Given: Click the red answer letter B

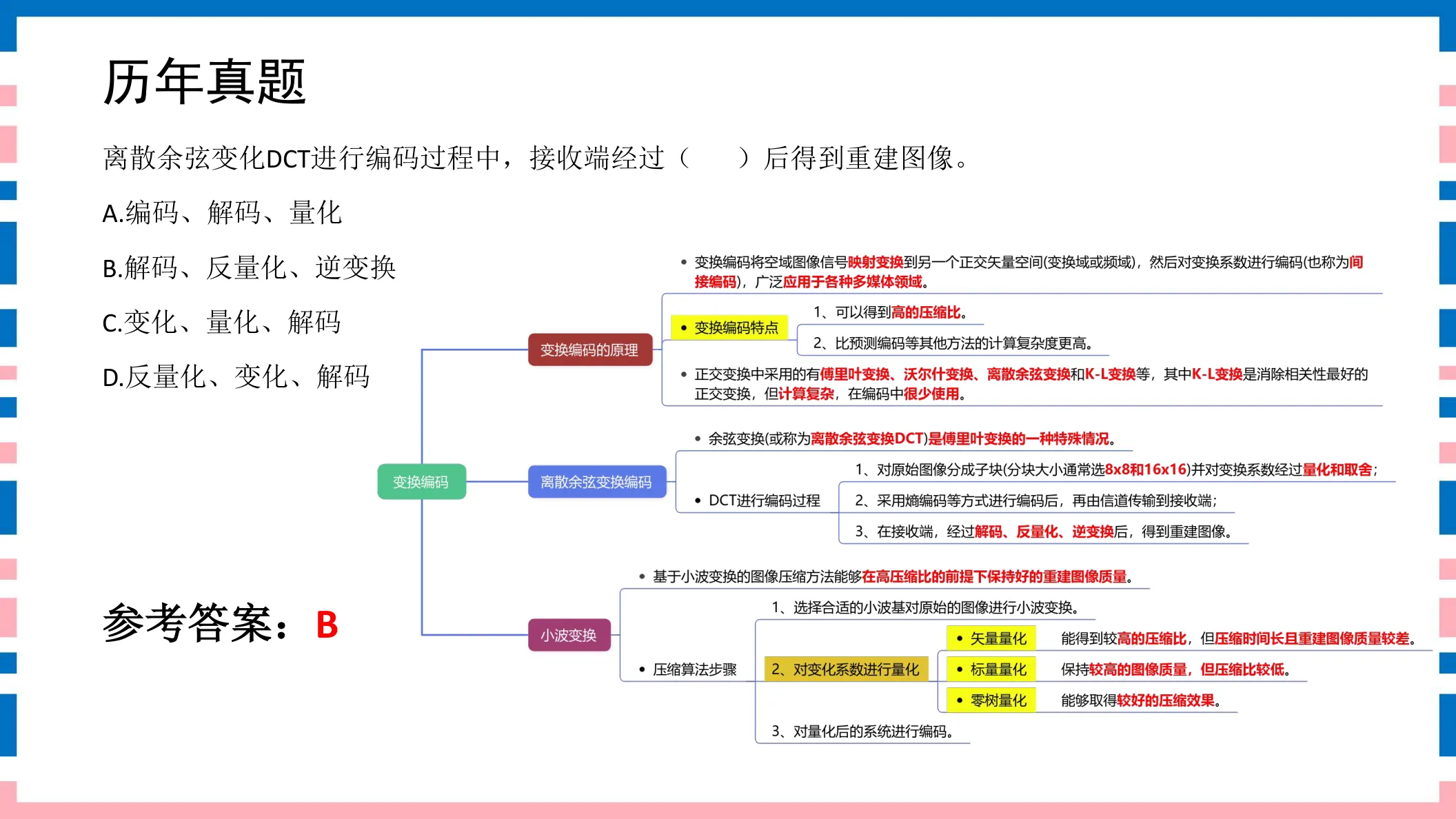Looking at the screenshot, I should (327, 625).
